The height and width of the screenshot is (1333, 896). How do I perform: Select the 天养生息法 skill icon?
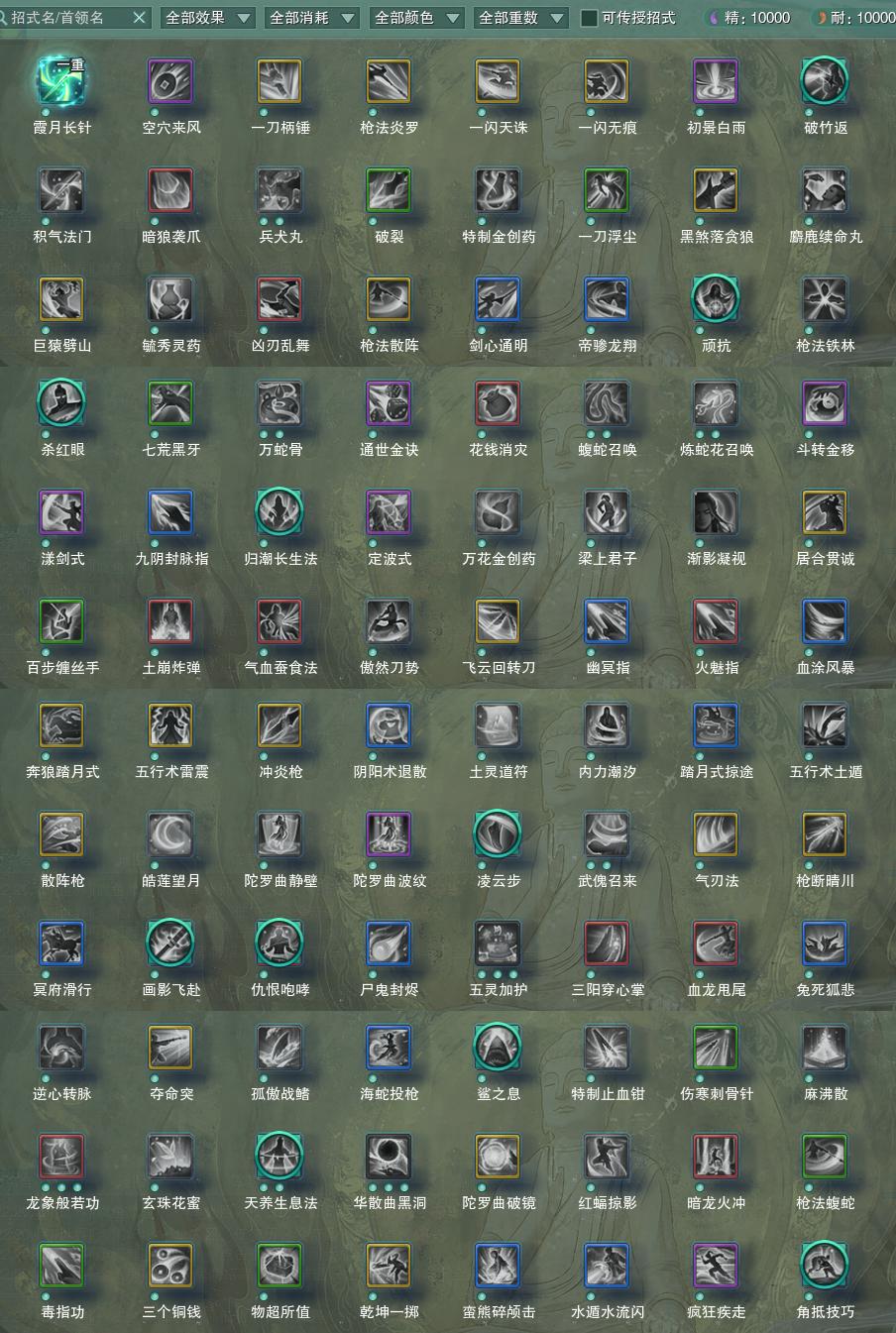coord(280,1157)
